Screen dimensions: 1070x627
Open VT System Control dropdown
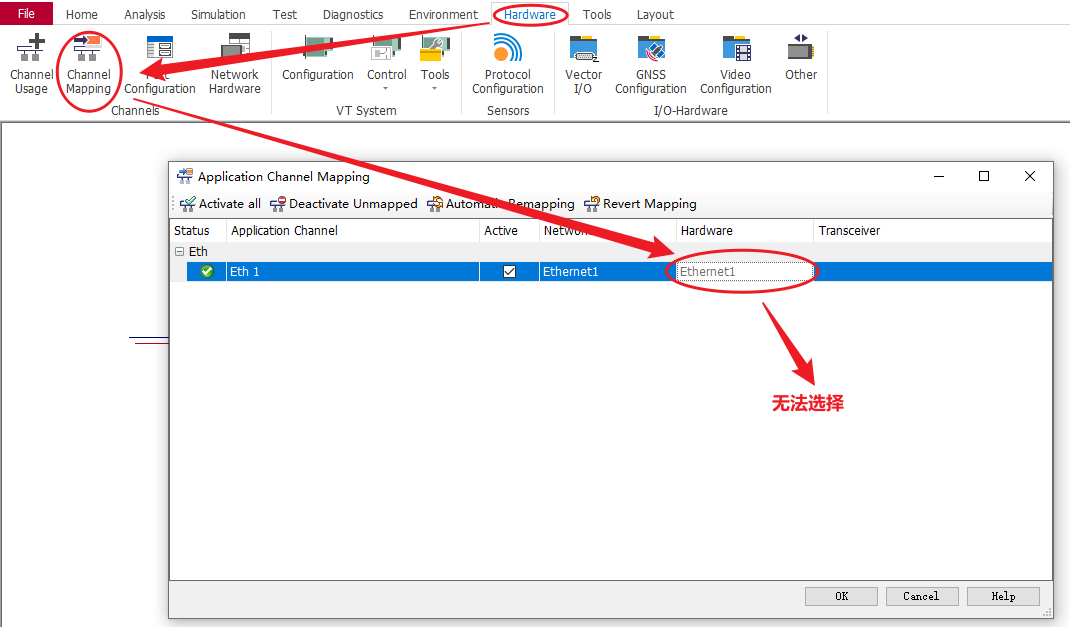point(386,63)
